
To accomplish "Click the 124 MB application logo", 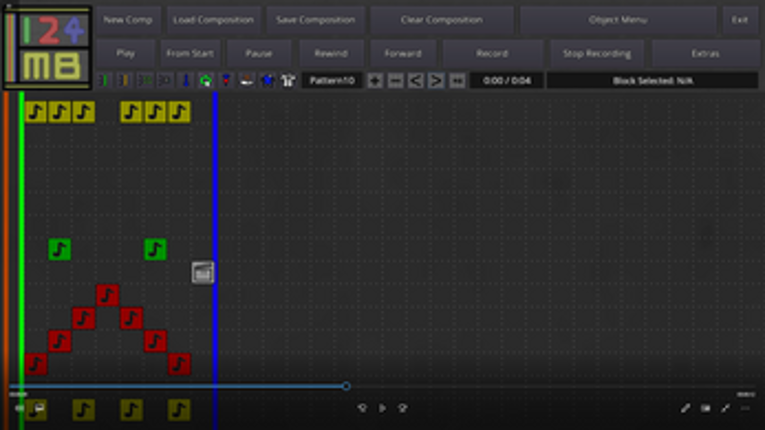I will [47, 47].
